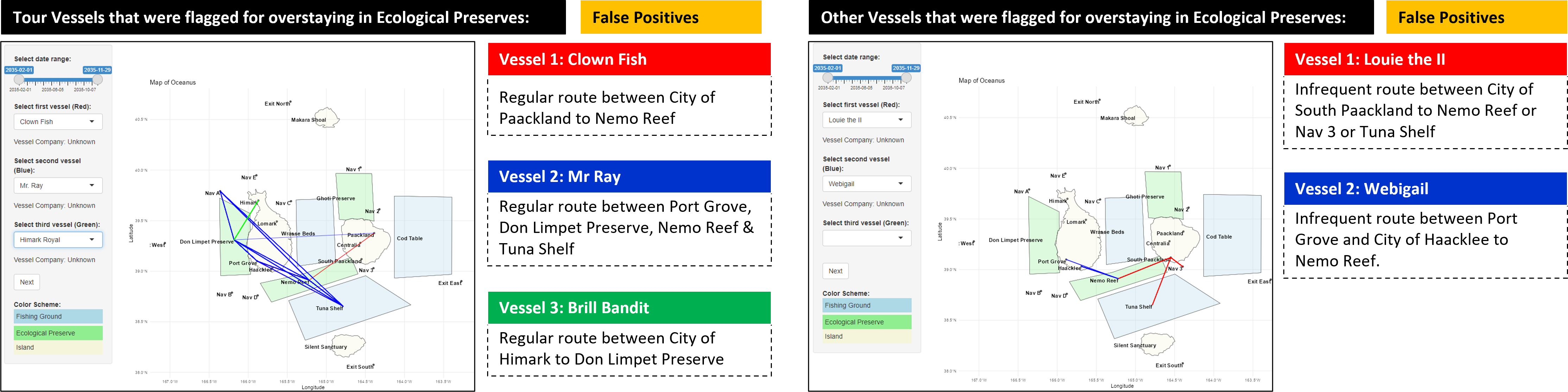Click the 2035-02-01 slider handle in Tour Vessels panel
The height and width of the screenshot is (392, 1568).
pyautogui.click(x=19, y=80)
